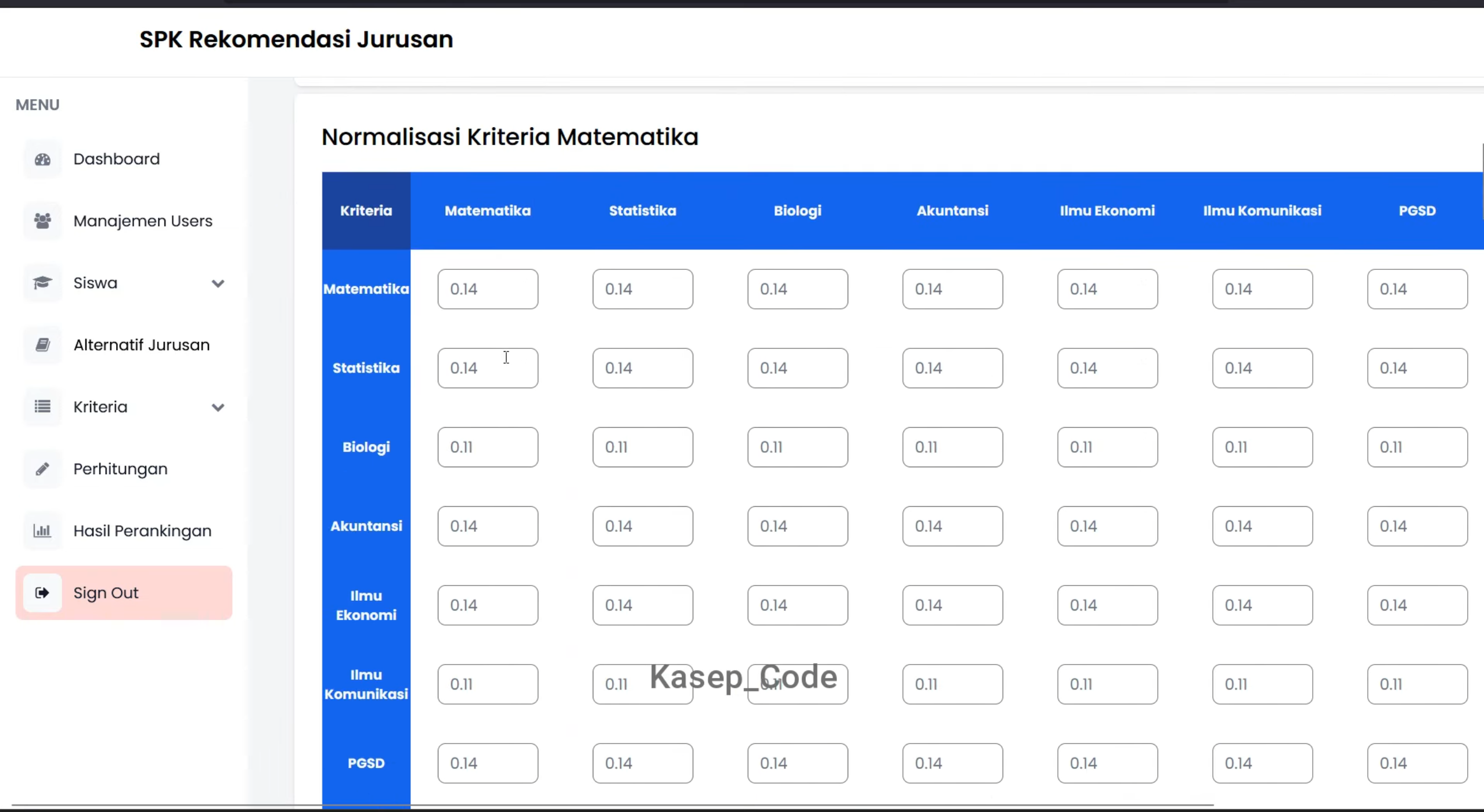Click the Ilmu Ekonomi column header
The image size is (1484, 812).
pyautogui.click(x=1108, y=211)
